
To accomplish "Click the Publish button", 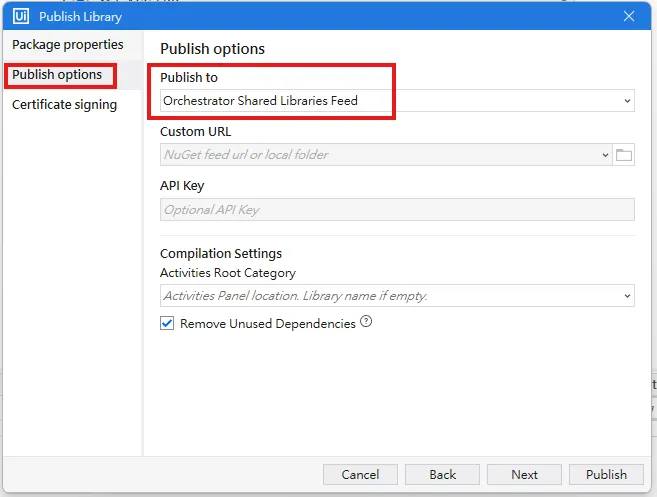I will 606,475.
